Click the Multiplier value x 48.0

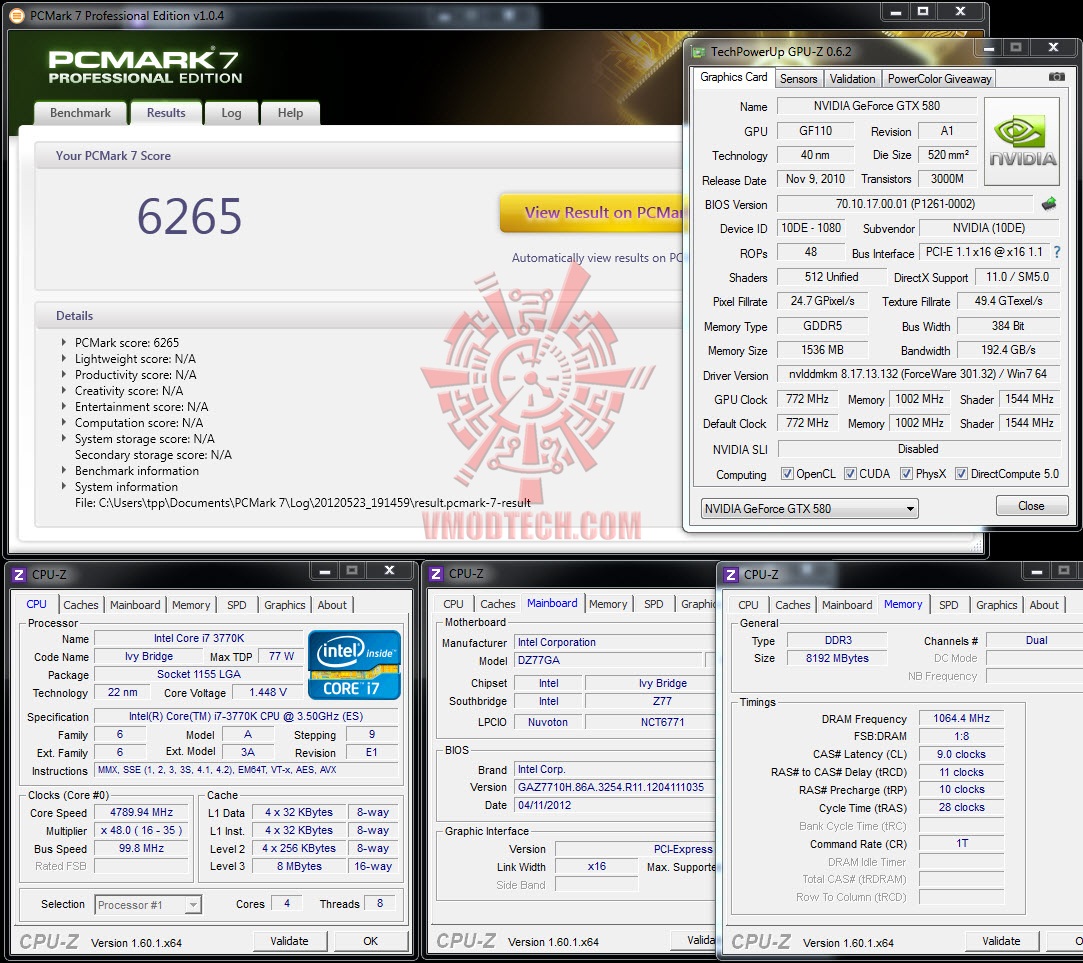click(142, 830)
